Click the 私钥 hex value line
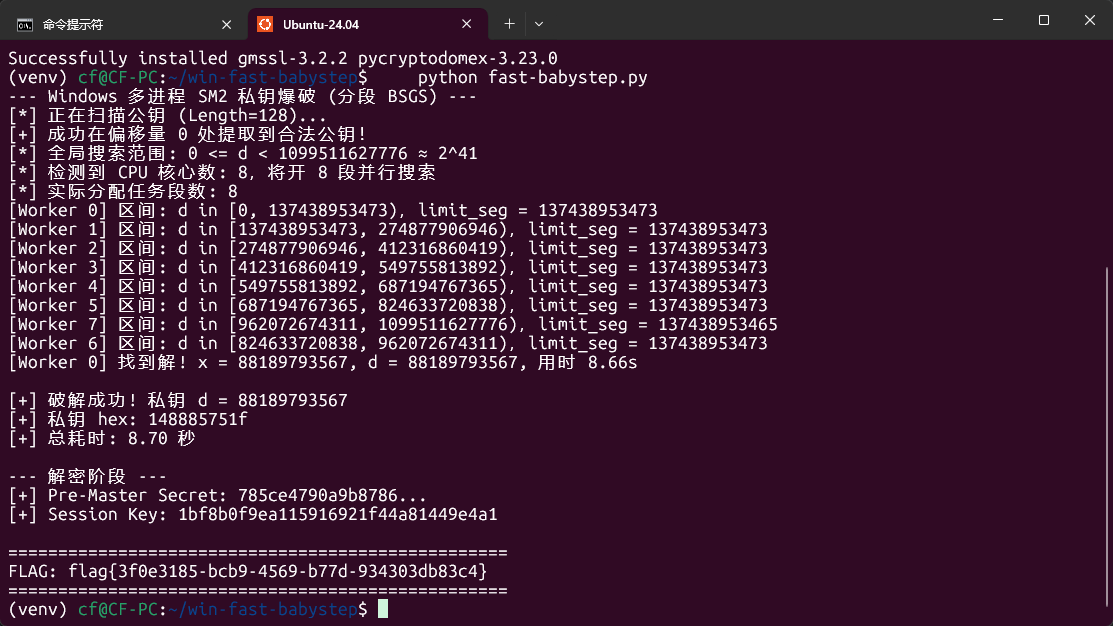The width and height of the screenshot is (1113, 626). pyautogui.click(x=128, y=419)
